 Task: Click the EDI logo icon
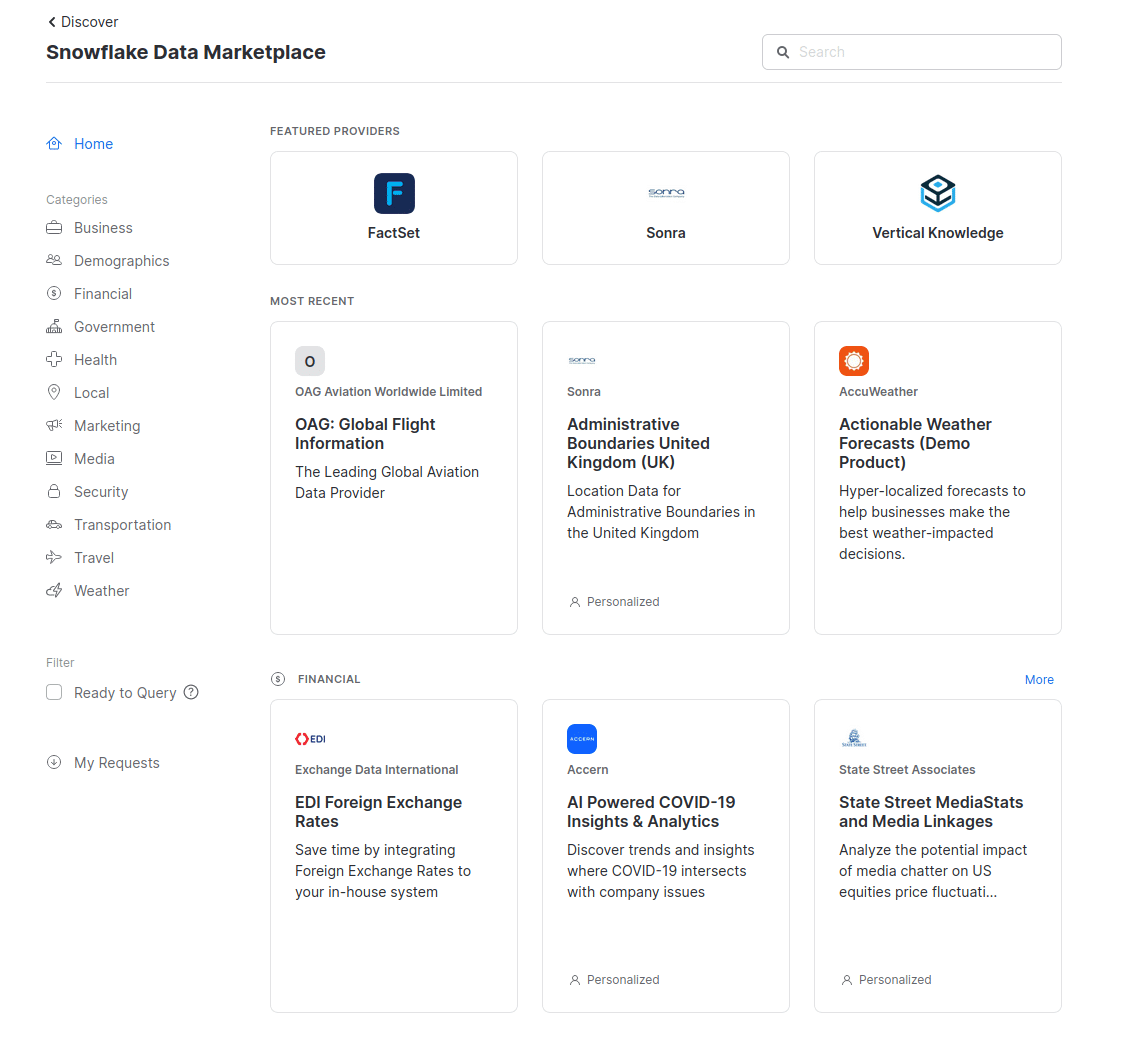coord(310,739)
